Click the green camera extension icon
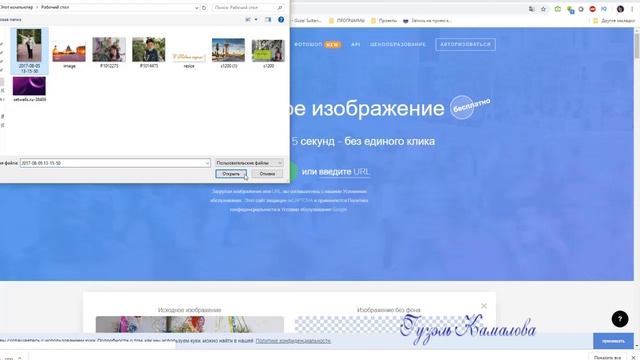Image resolution: width=640 pixels, height=360 pixels. tap(558, 9)
